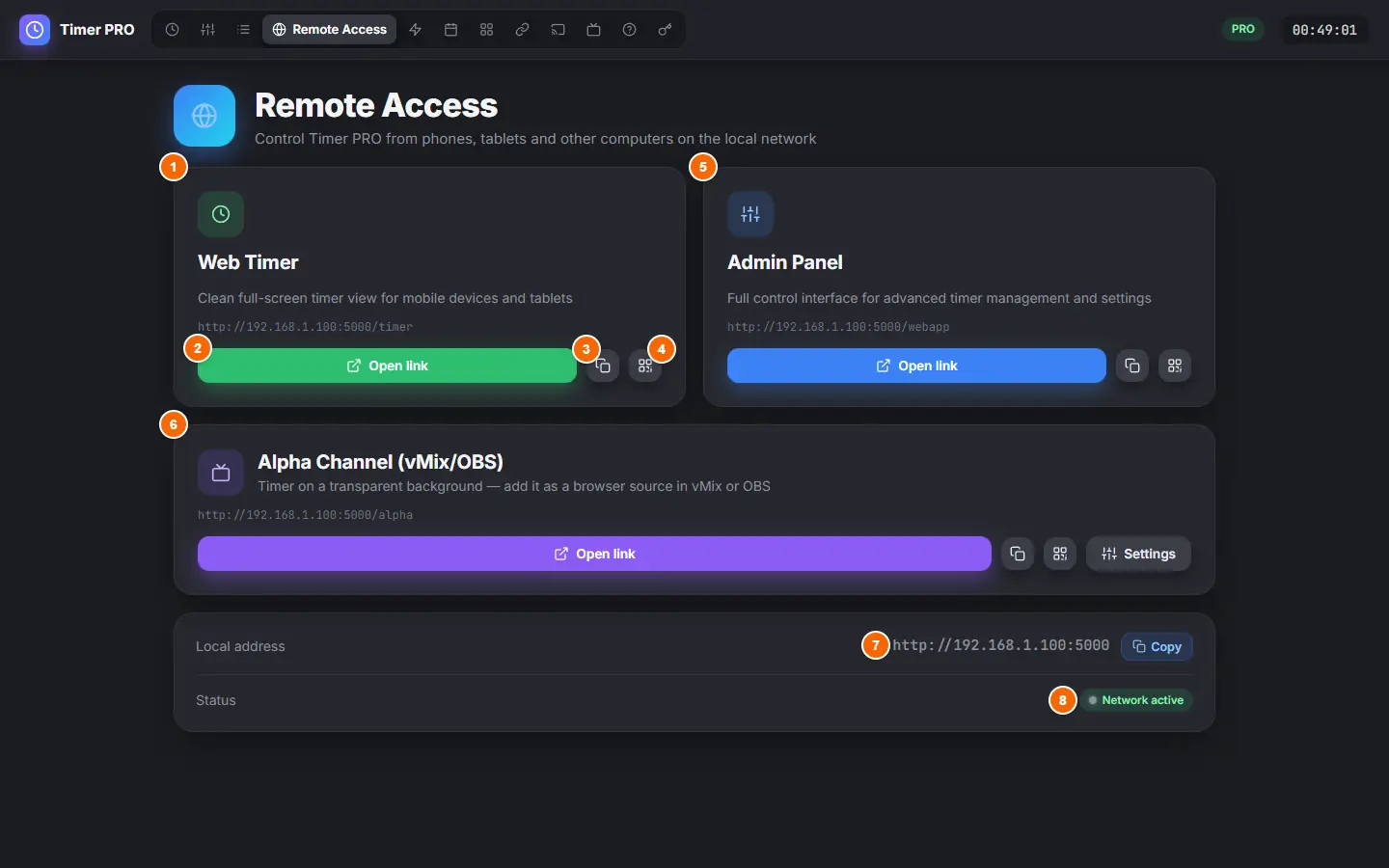
Task: Click the Alpha Channel (vMix/OBS) heading
Action: [380, 462]
